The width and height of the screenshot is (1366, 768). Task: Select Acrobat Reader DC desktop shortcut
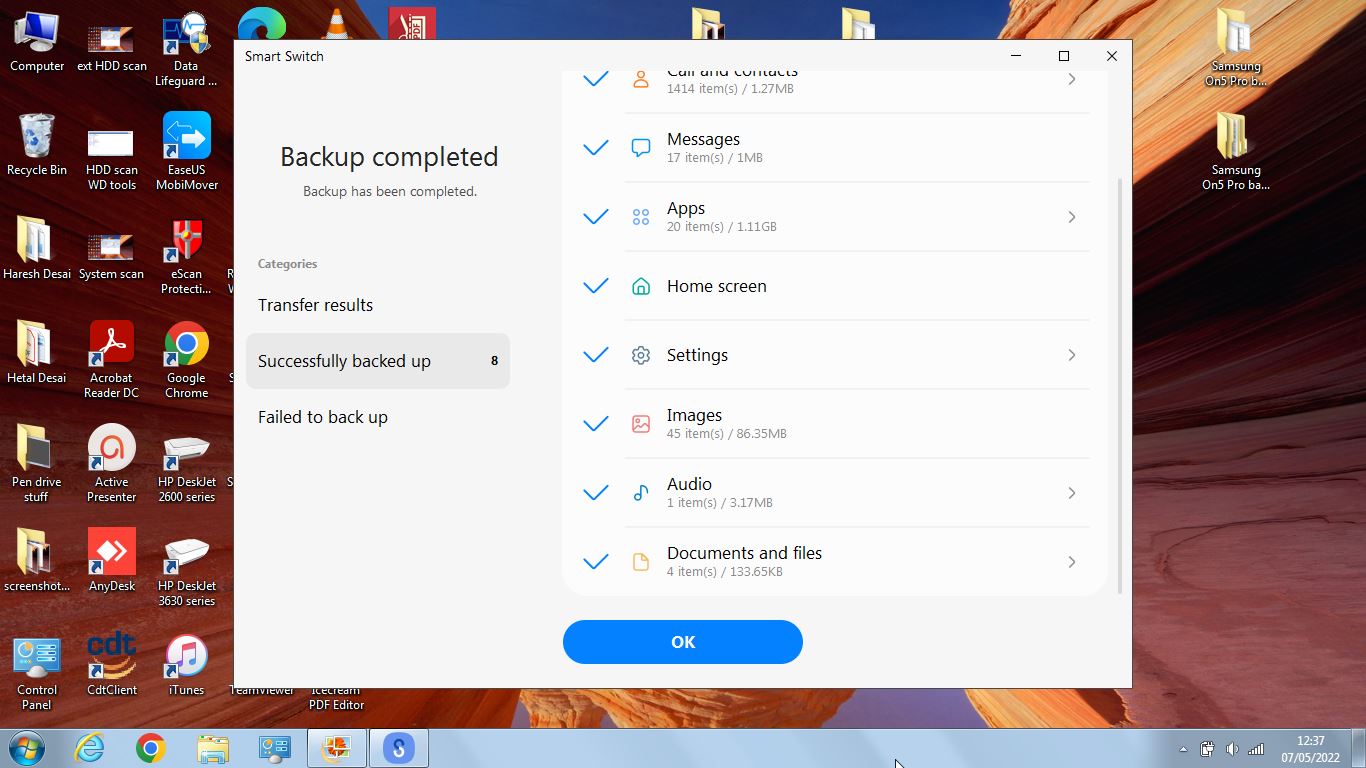point(111,360)
